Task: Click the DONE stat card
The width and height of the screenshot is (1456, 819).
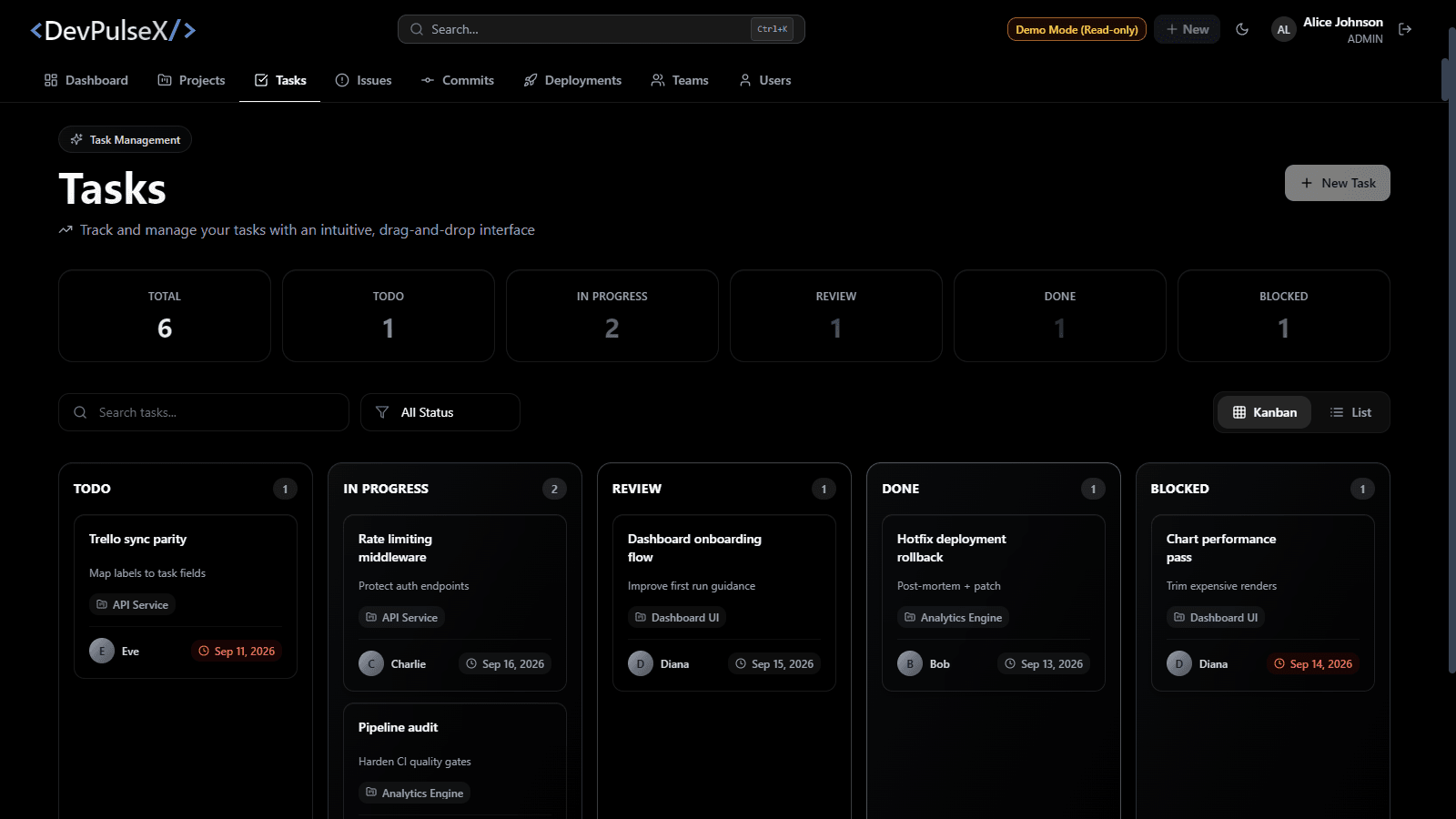Action: click(1060, 316)
